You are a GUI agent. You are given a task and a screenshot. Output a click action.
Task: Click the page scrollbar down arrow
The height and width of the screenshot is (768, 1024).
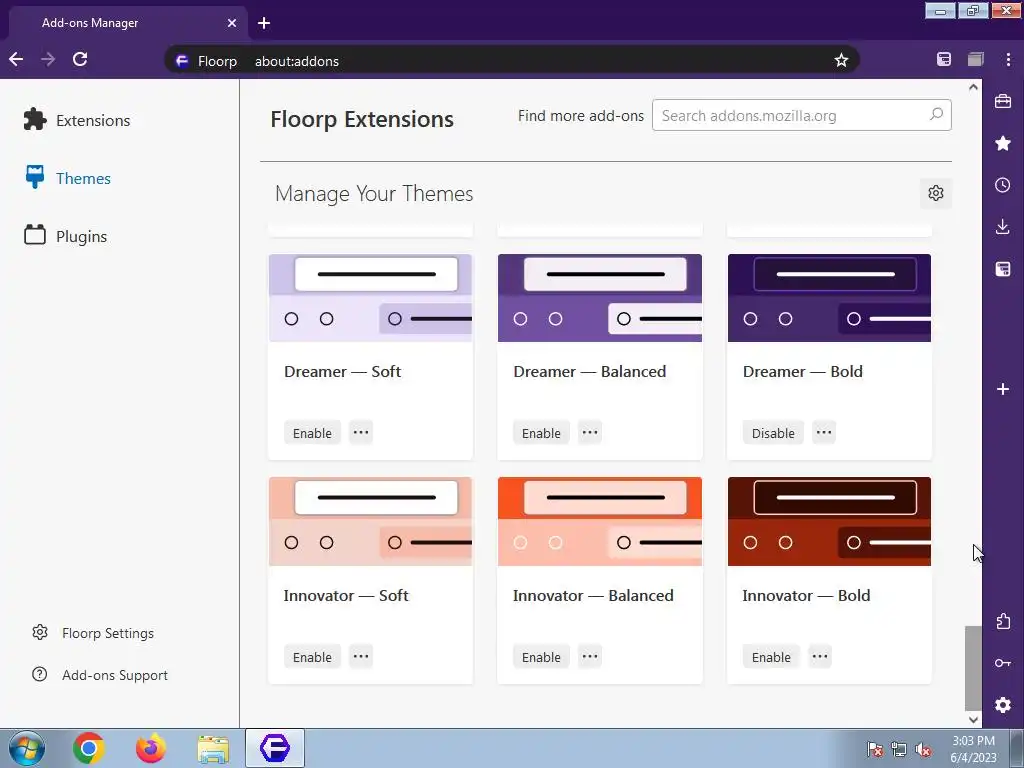pos(974,720)
